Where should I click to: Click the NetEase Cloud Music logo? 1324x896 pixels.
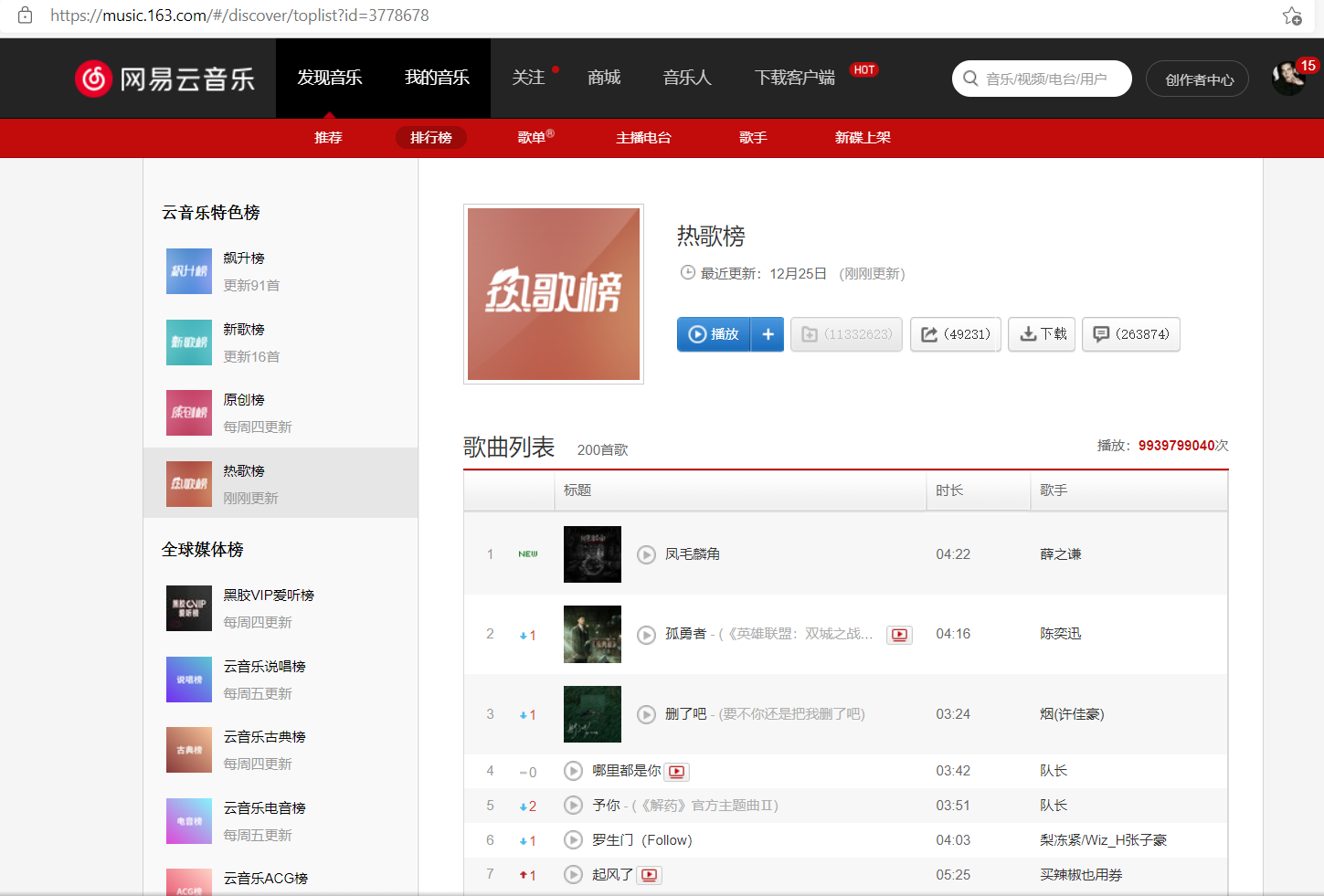tap(164, 79)
